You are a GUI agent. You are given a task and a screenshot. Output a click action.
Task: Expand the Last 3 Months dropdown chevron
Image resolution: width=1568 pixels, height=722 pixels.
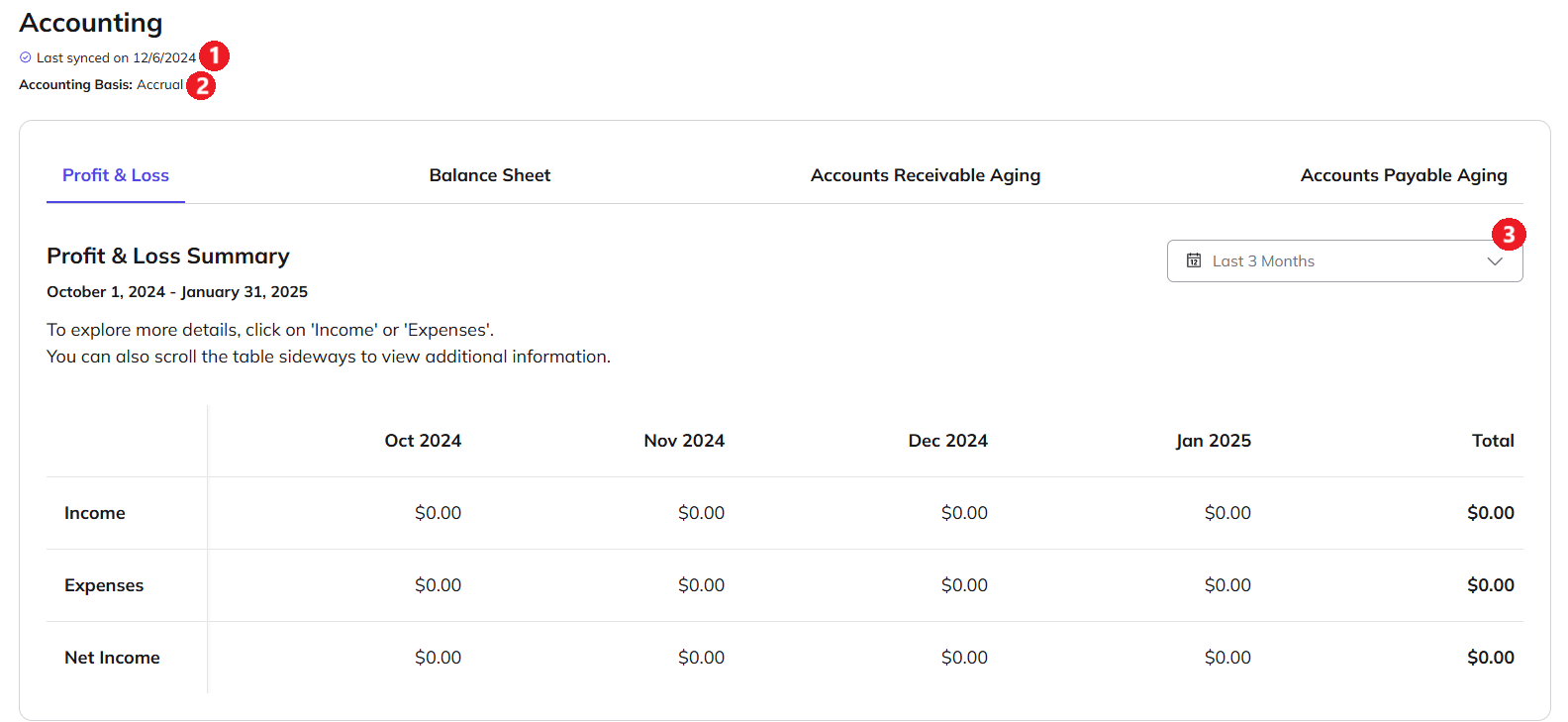[1495, 261]
